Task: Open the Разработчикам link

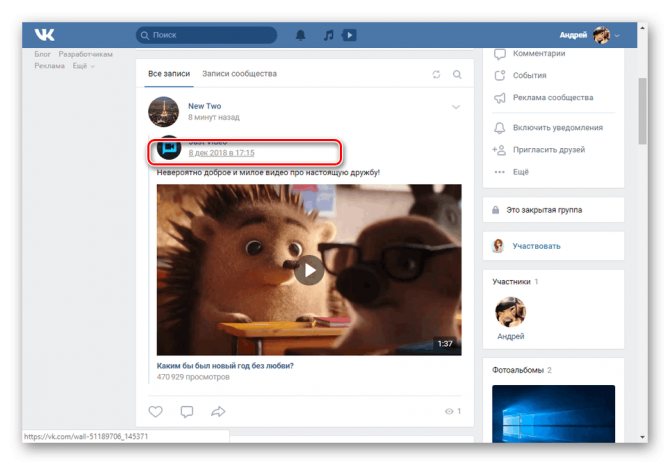Action: pos(85,54)
